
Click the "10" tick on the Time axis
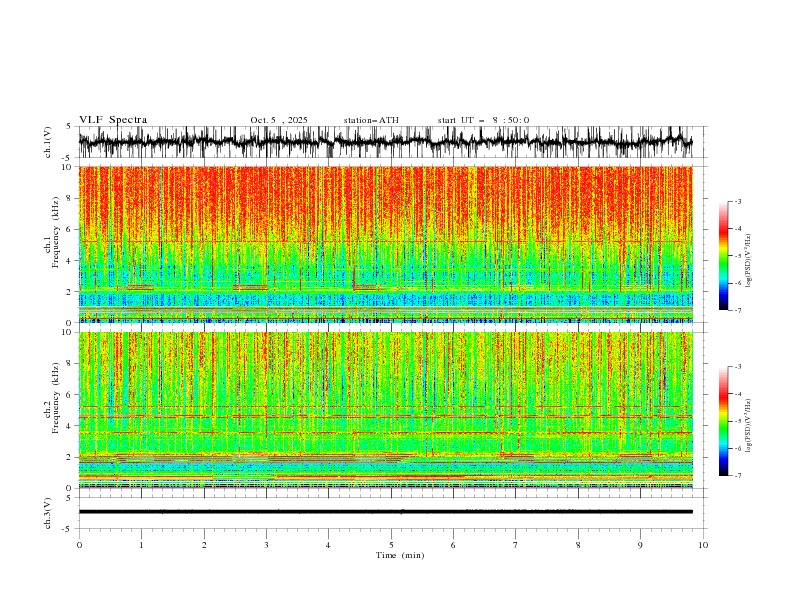[703, 545]
